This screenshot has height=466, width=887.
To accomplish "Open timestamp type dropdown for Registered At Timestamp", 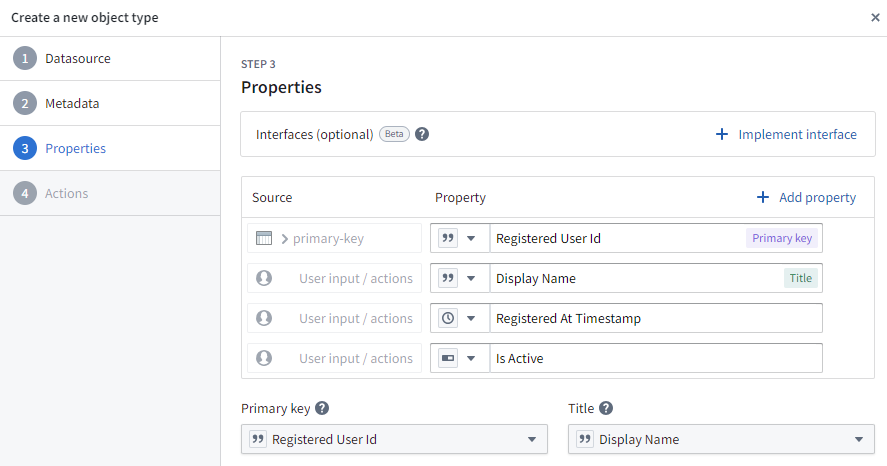I will [x=460, y=318].
